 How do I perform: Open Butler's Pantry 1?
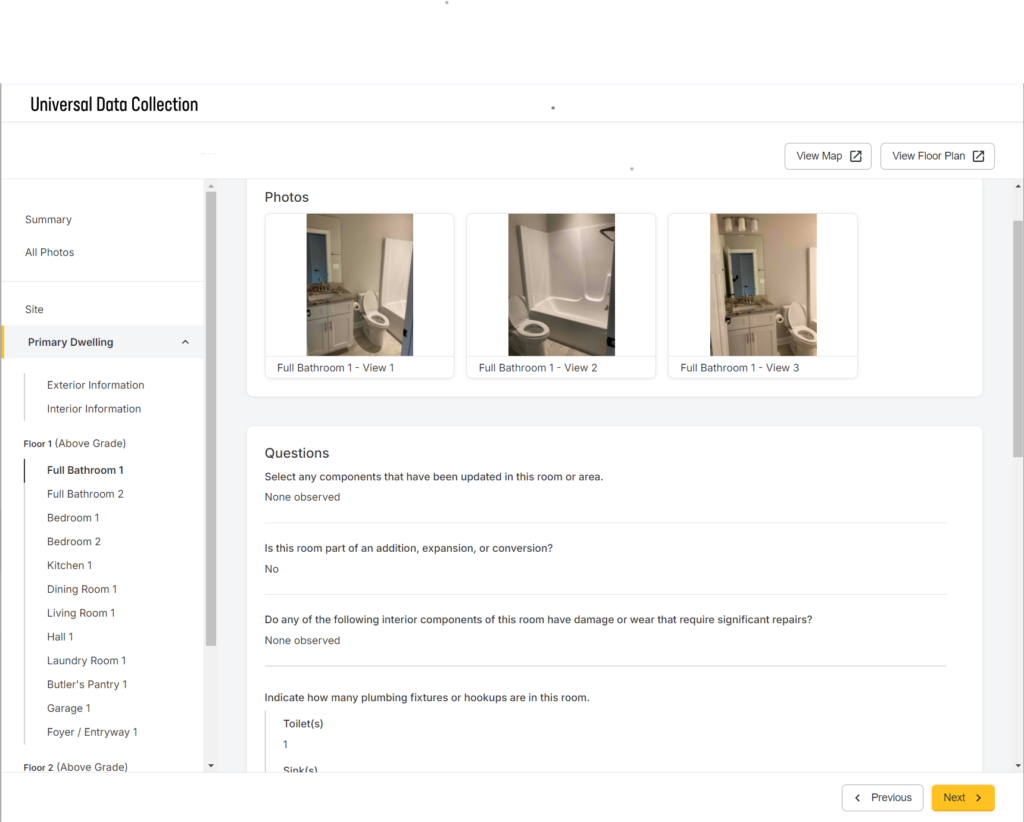[x=87, y=684]
